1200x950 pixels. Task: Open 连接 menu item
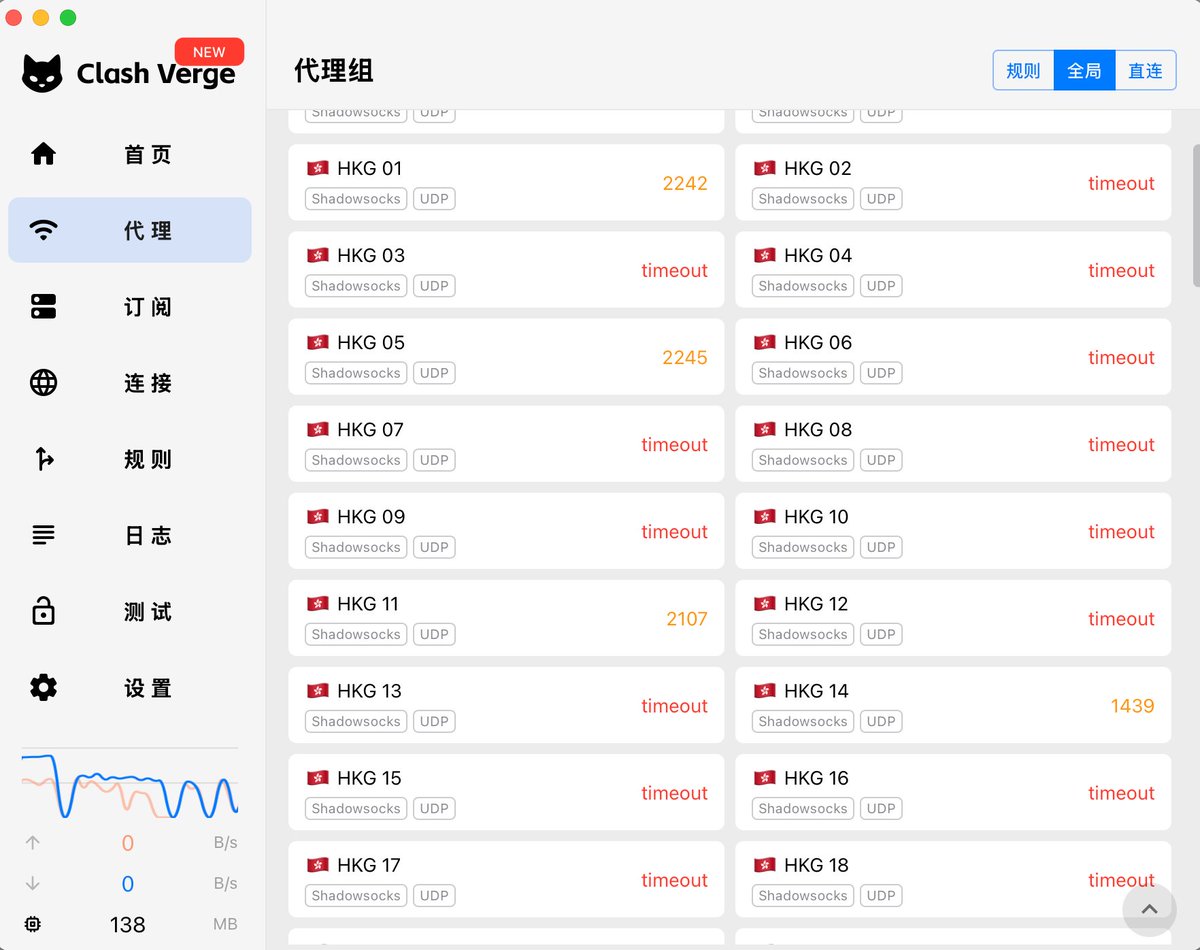(130, 383)
